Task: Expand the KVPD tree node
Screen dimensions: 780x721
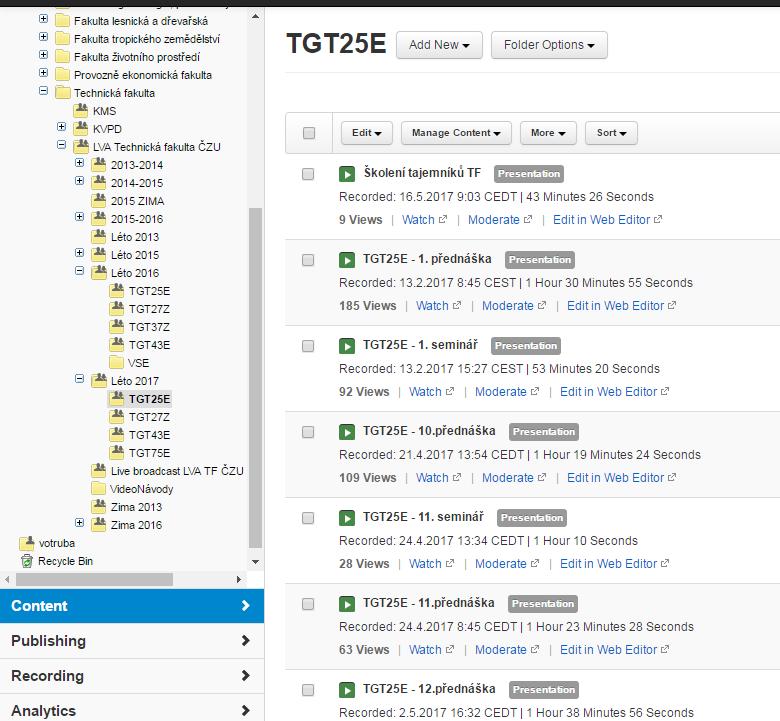Action: (61, 126)
